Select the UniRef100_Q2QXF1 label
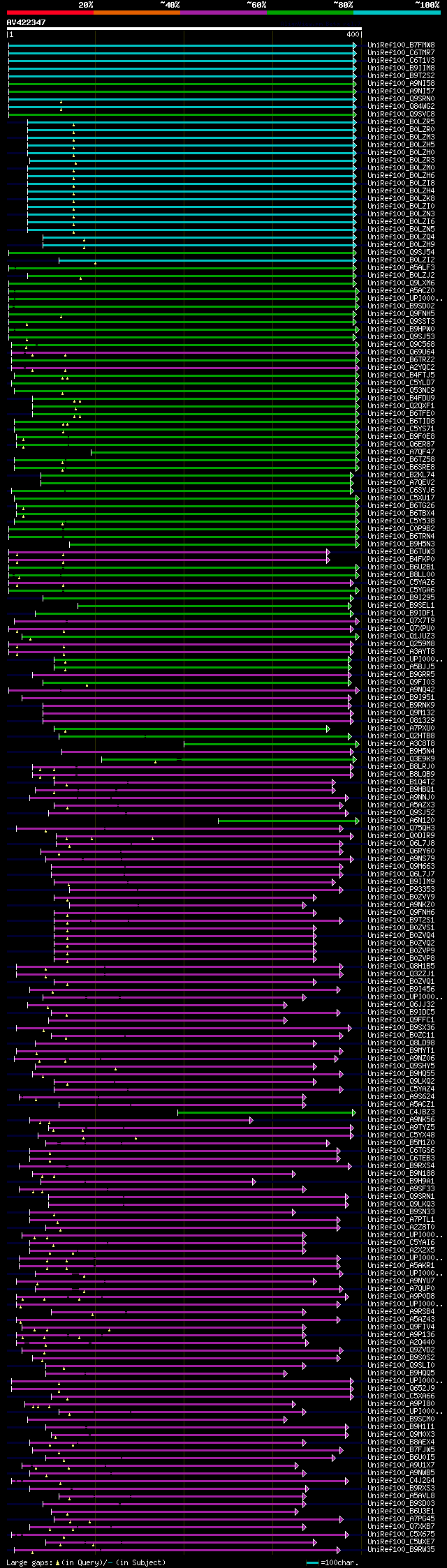 click(401, 405)
